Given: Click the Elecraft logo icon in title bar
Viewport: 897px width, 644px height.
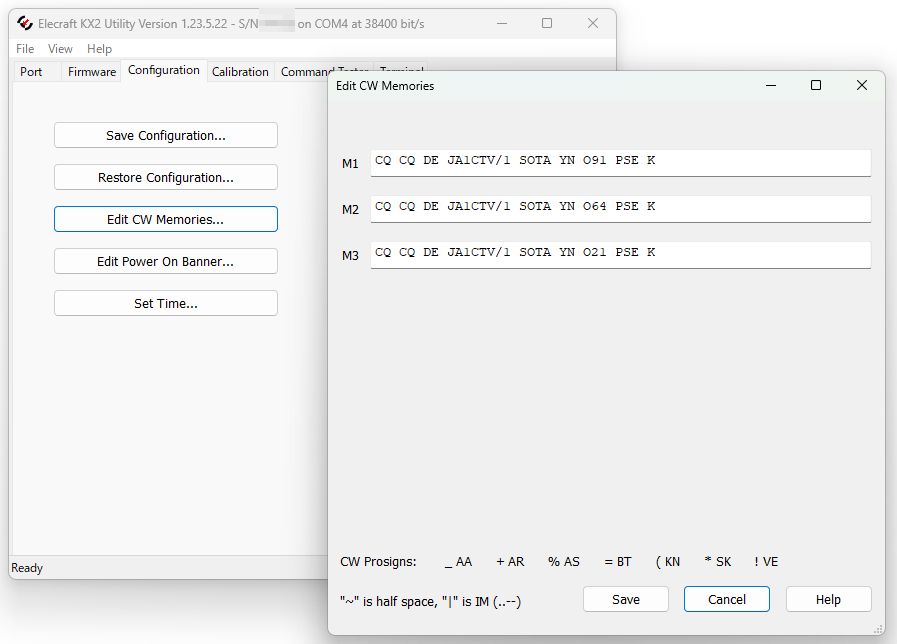Looking at the screenshot, I should pyautogui.click(x=25, y=23).
